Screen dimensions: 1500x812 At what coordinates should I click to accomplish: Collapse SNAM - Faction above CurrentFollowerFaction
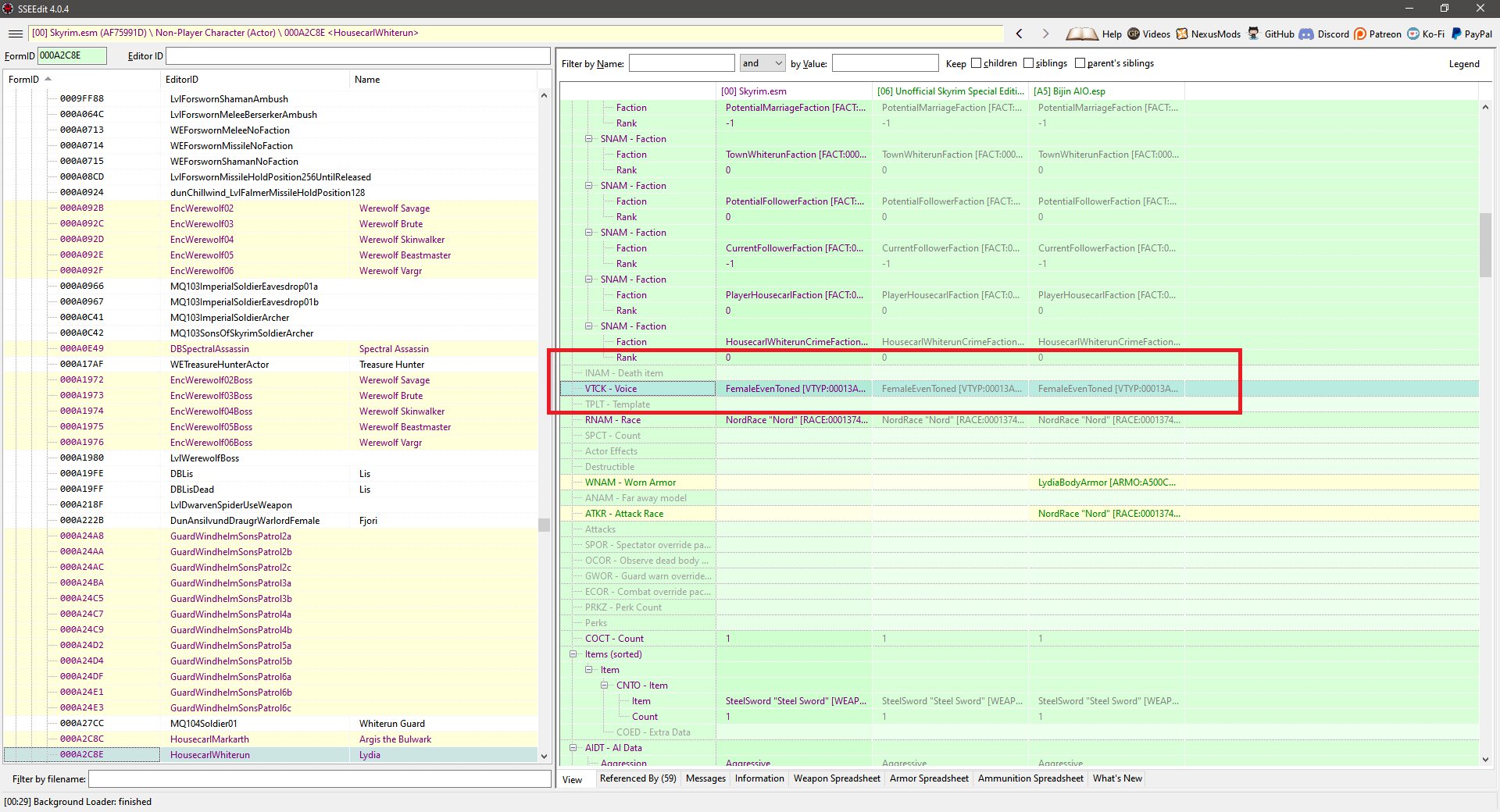pyautogui.click(x=589, y=233)
